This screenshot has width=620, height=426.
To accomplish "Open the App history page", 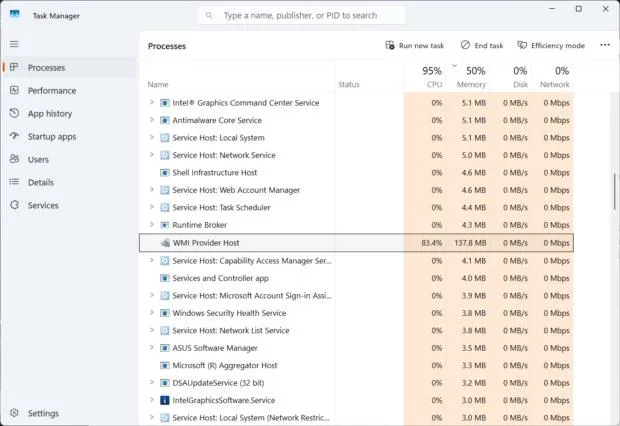I will [x=70, y=114].
